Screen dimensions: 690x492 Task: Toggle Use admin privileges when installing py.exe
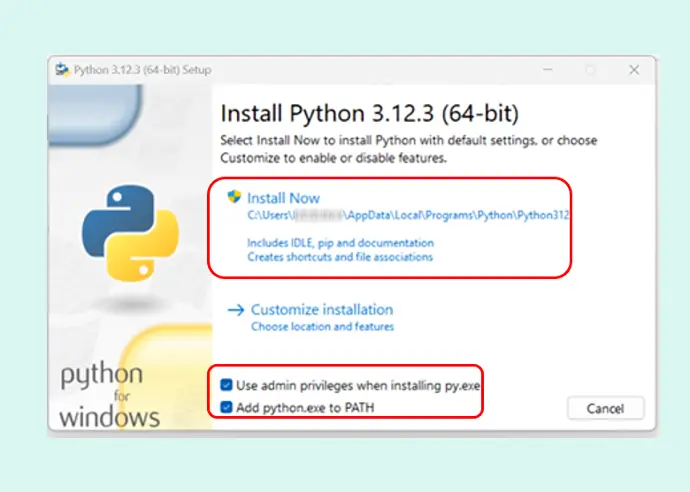(226, 385)
